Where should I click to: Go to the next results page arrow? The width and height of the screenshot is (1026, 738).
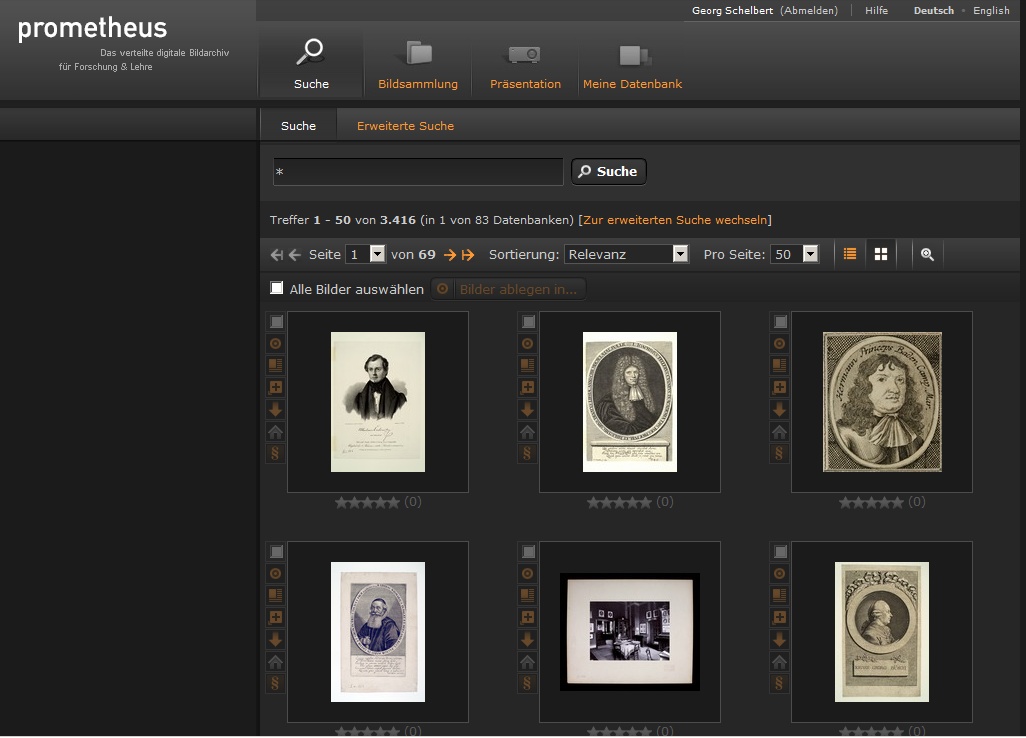[450, 255]
